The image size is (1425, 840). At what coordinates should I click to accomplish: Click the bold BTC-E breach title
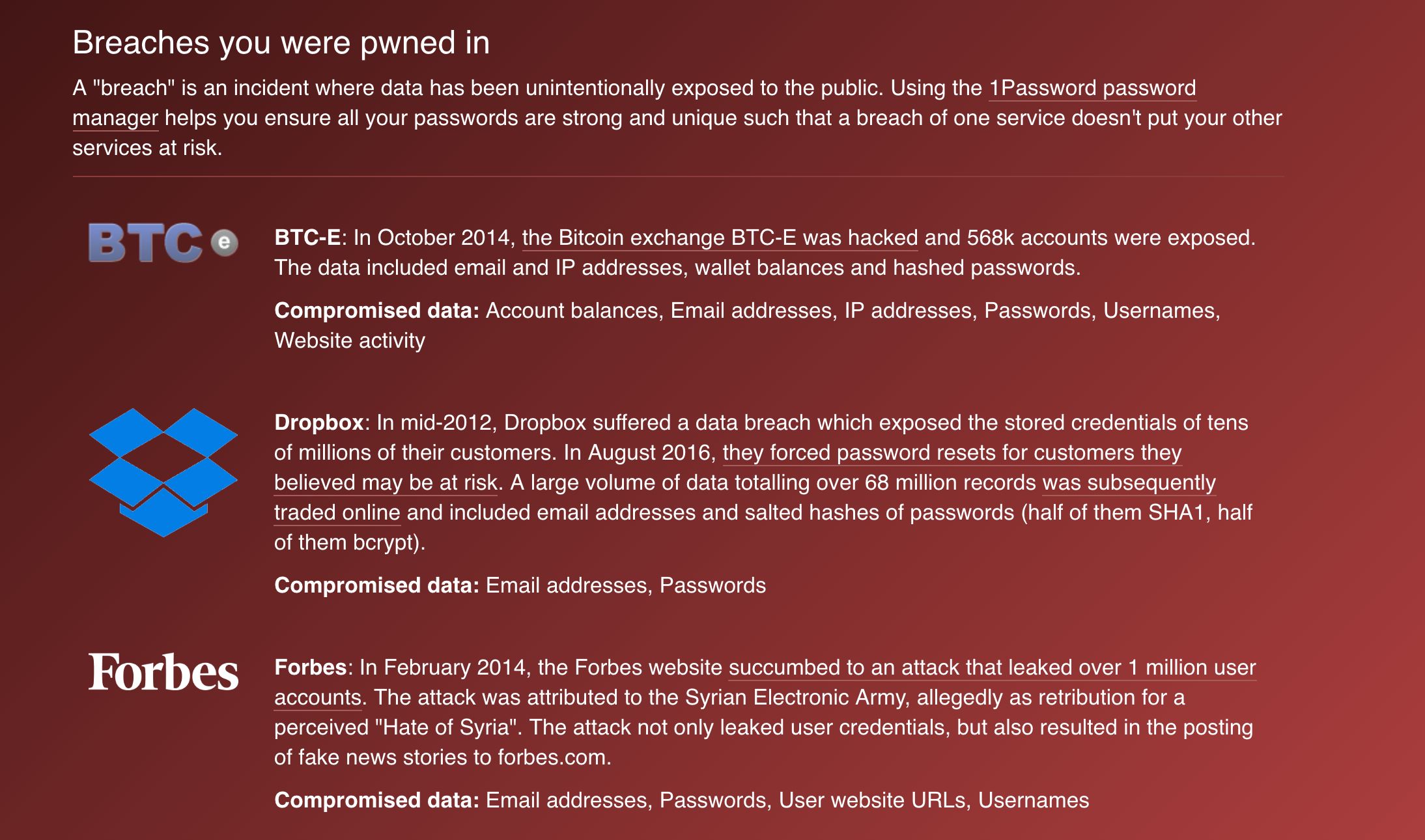[x=307, y=238]
